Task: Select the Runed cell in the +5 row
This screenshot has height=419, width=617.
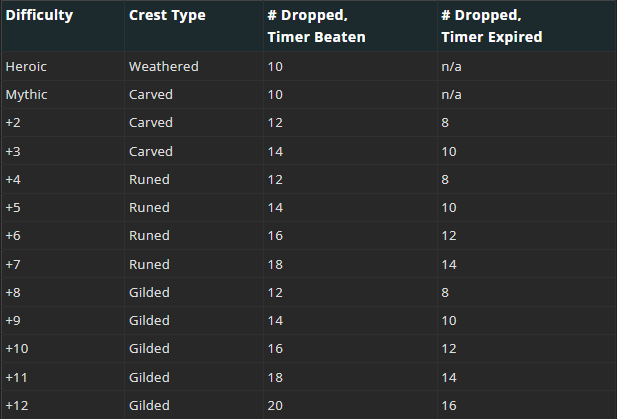Action: tap(150, 208)
